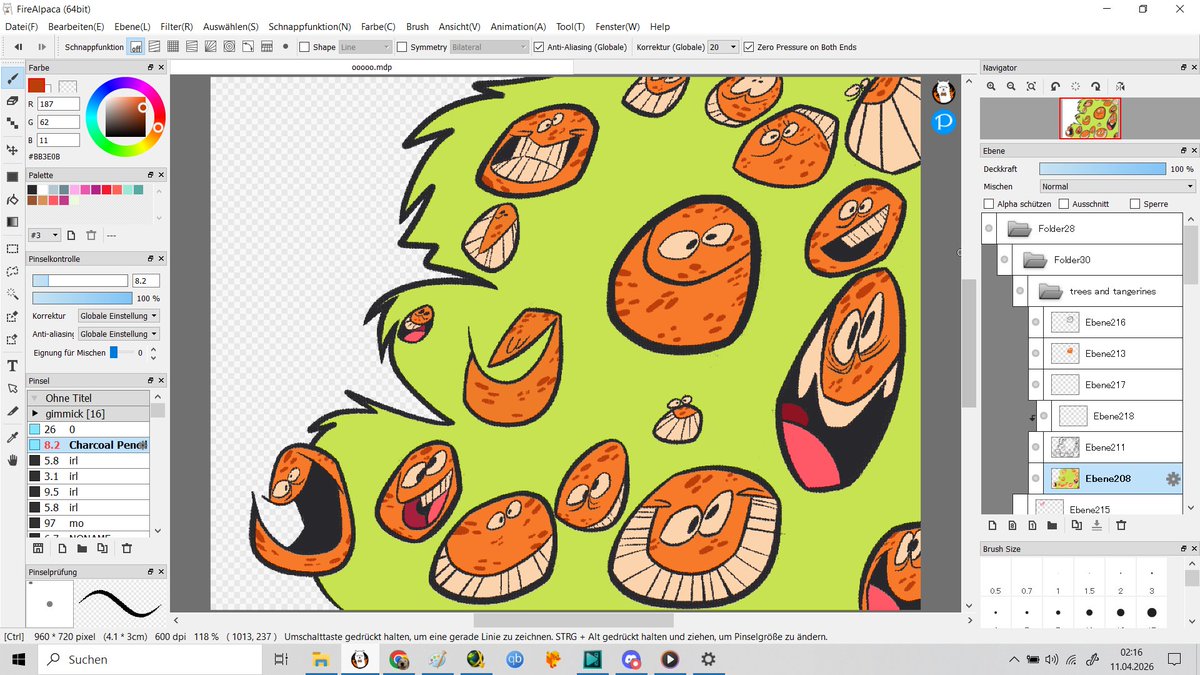1200x675 pixels.
Task: Click the R color value field
Action: (x=58, y=104)
